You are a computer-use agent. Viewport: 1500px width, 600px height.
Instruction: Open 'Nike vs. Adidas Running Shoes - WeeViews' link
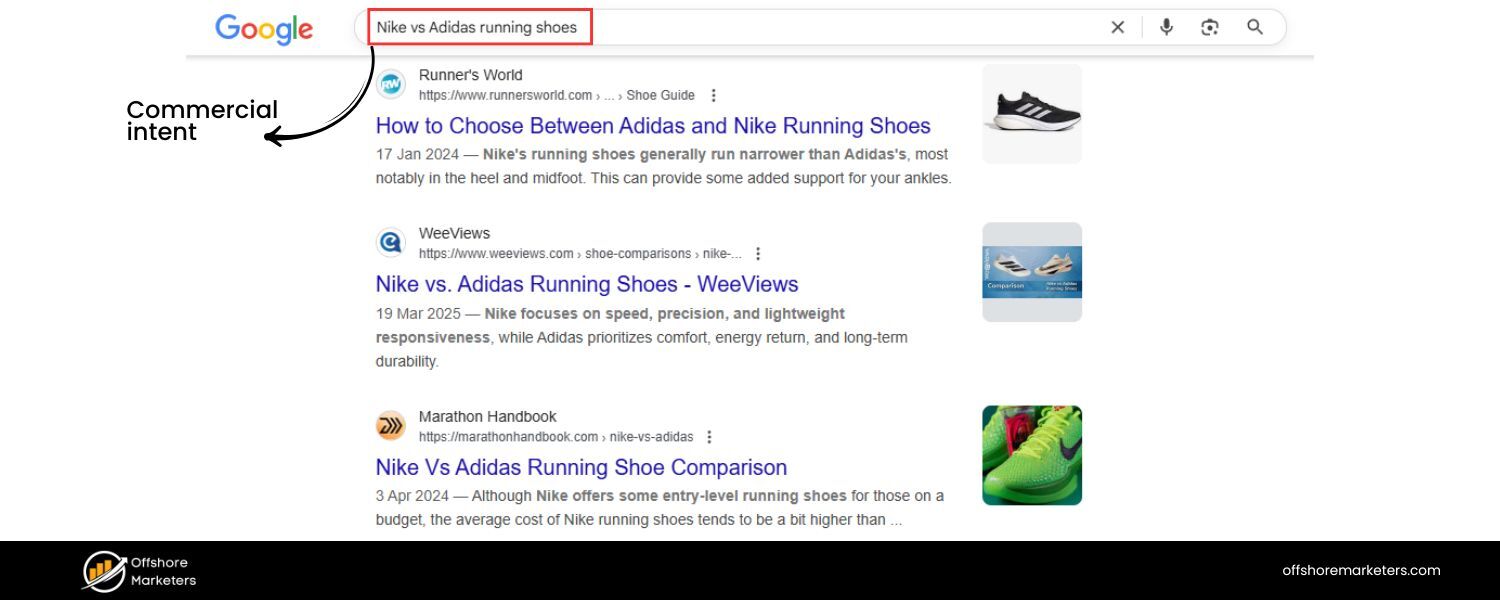coord(586,284)
